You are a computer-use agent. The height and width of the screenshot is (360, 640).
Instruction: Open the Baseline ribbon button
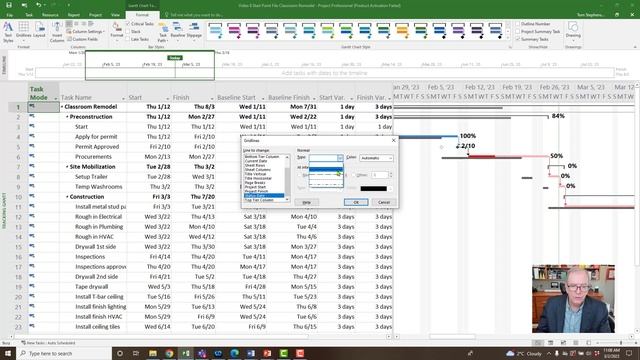pyautogui.click(x=178, y=30)
